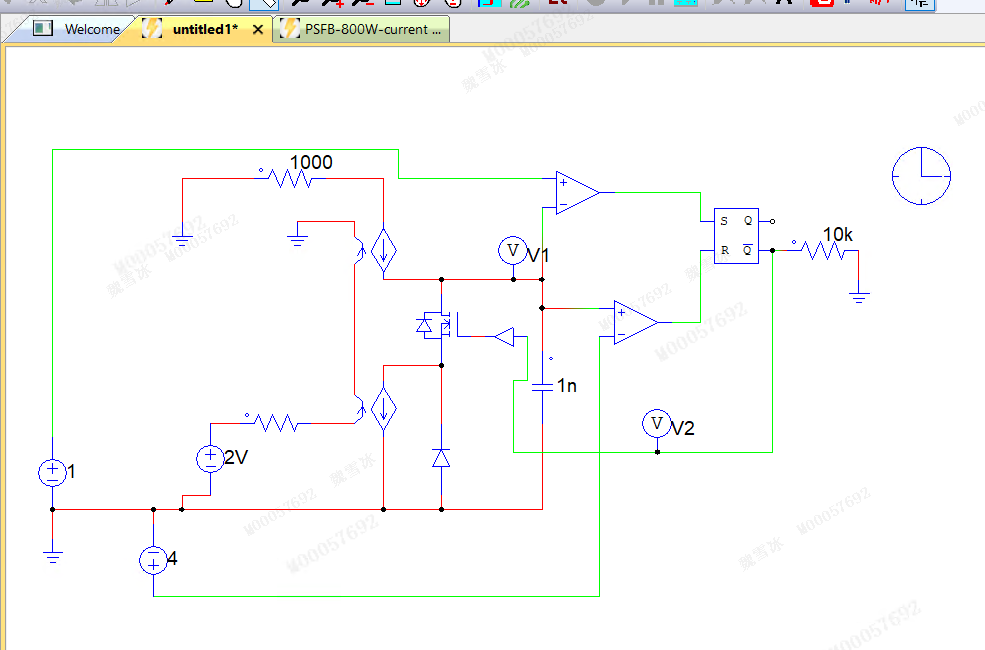Image resolution: width=985 pixels, height=650 pixels.
Task: Select ground wired to the current sensor
Action: click(297, 239)
